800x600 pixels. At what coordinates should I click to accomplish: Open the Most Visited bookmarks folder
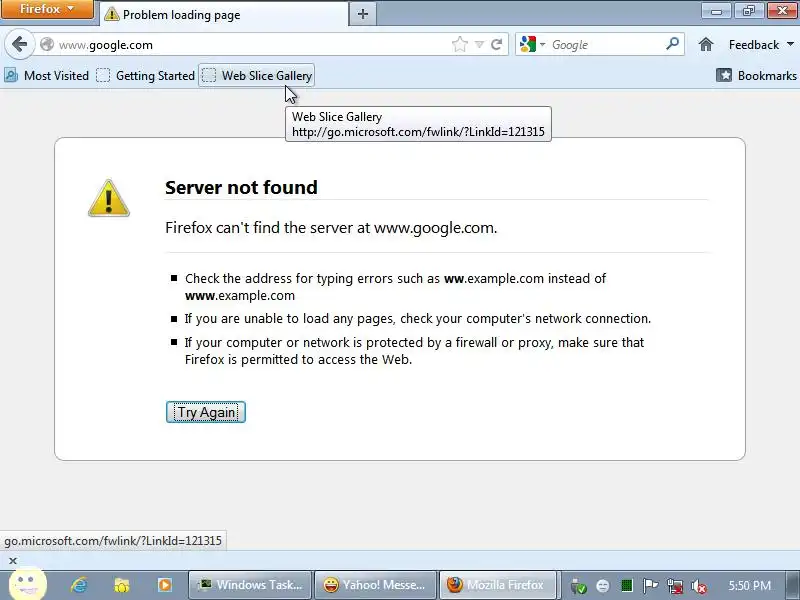(x=47, y=76)
